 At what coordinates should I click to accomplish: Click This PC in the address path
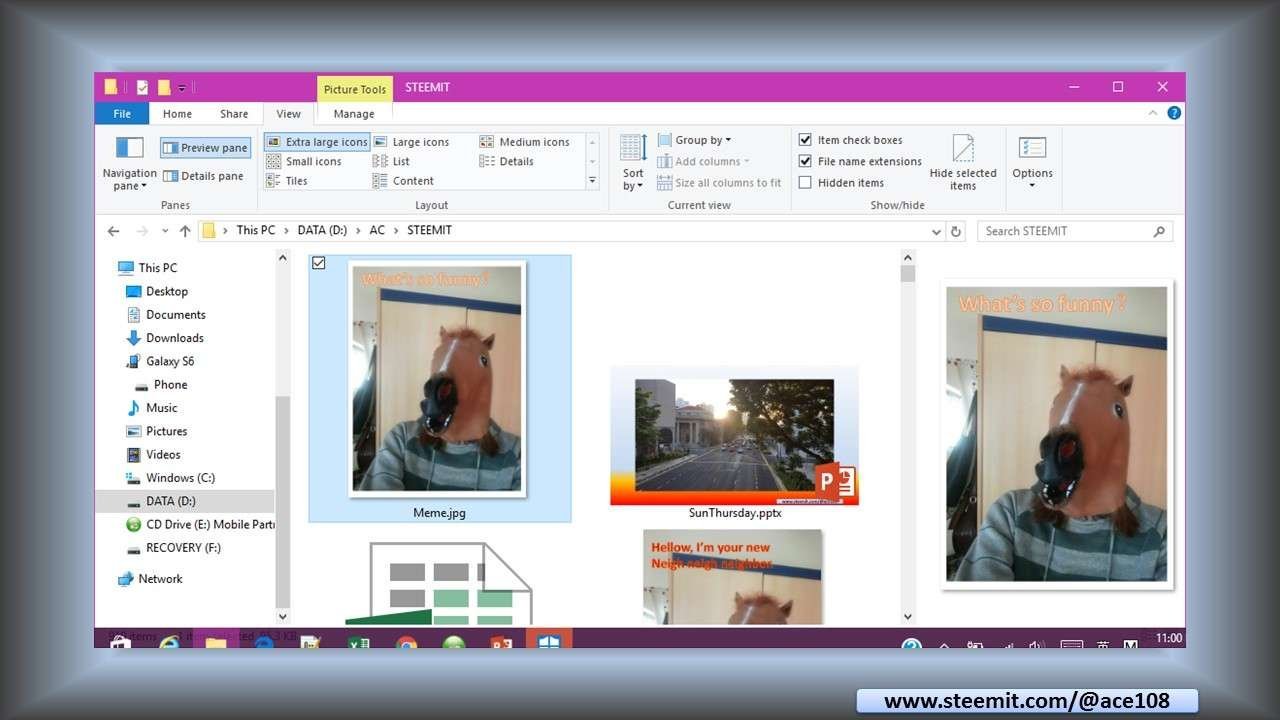click(256, 230)
